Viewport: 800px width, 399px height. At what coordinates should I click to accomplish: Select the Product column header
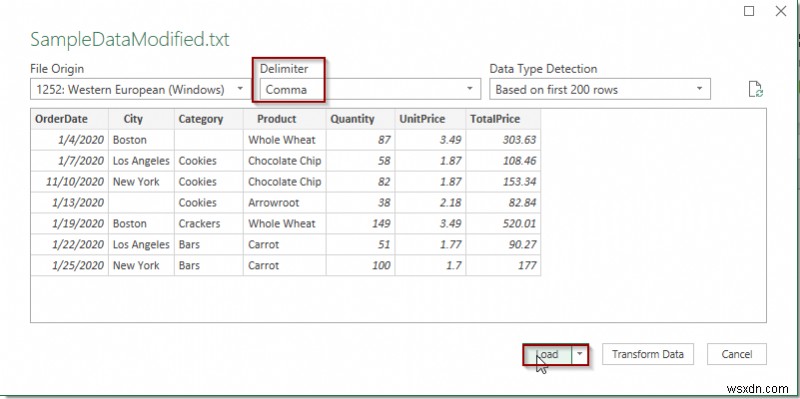click(285, 119)
